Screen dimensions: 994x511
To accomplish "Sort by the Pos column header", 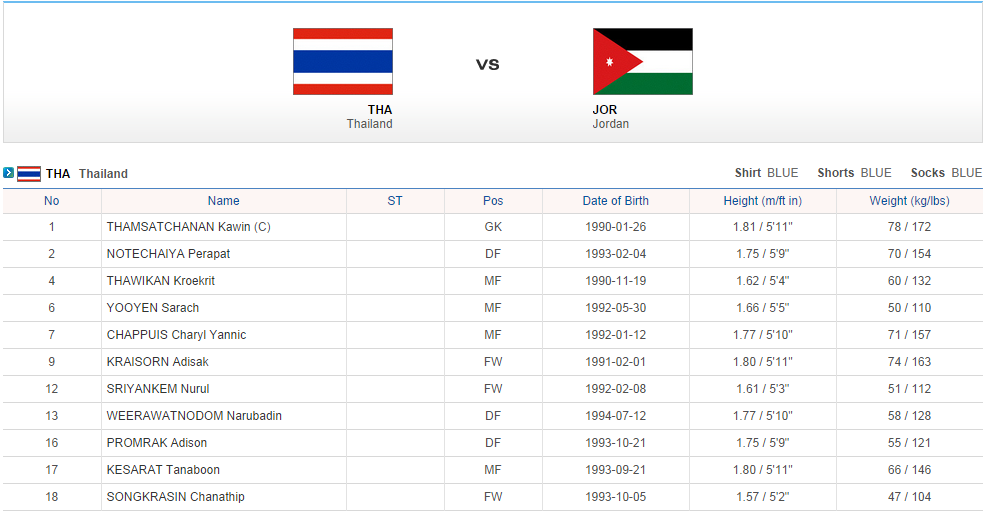I will (493, 201).
